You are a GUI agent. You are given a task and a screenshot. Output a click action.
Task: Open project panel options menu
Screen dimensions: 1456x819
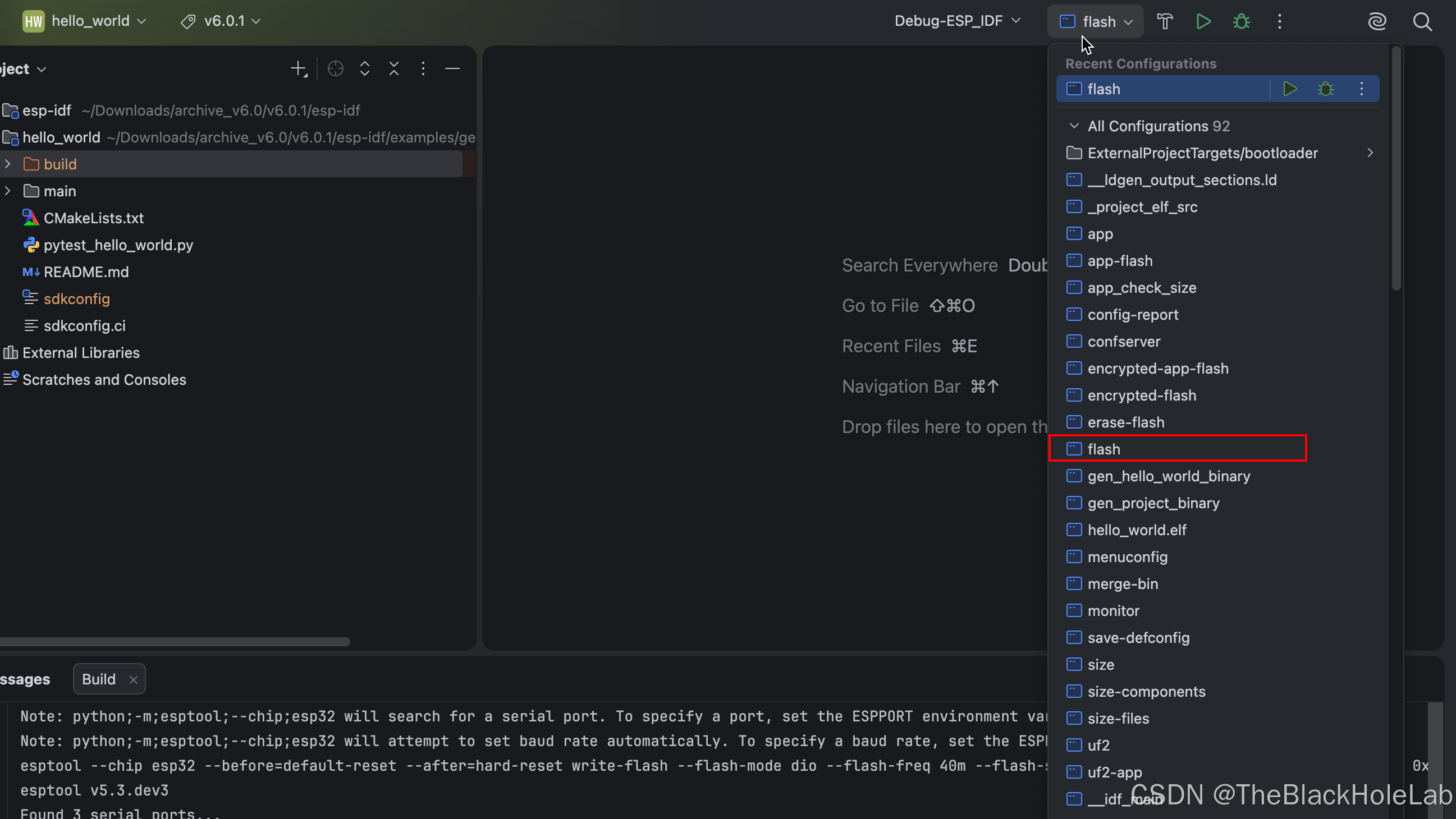click(x=423, y=69)
